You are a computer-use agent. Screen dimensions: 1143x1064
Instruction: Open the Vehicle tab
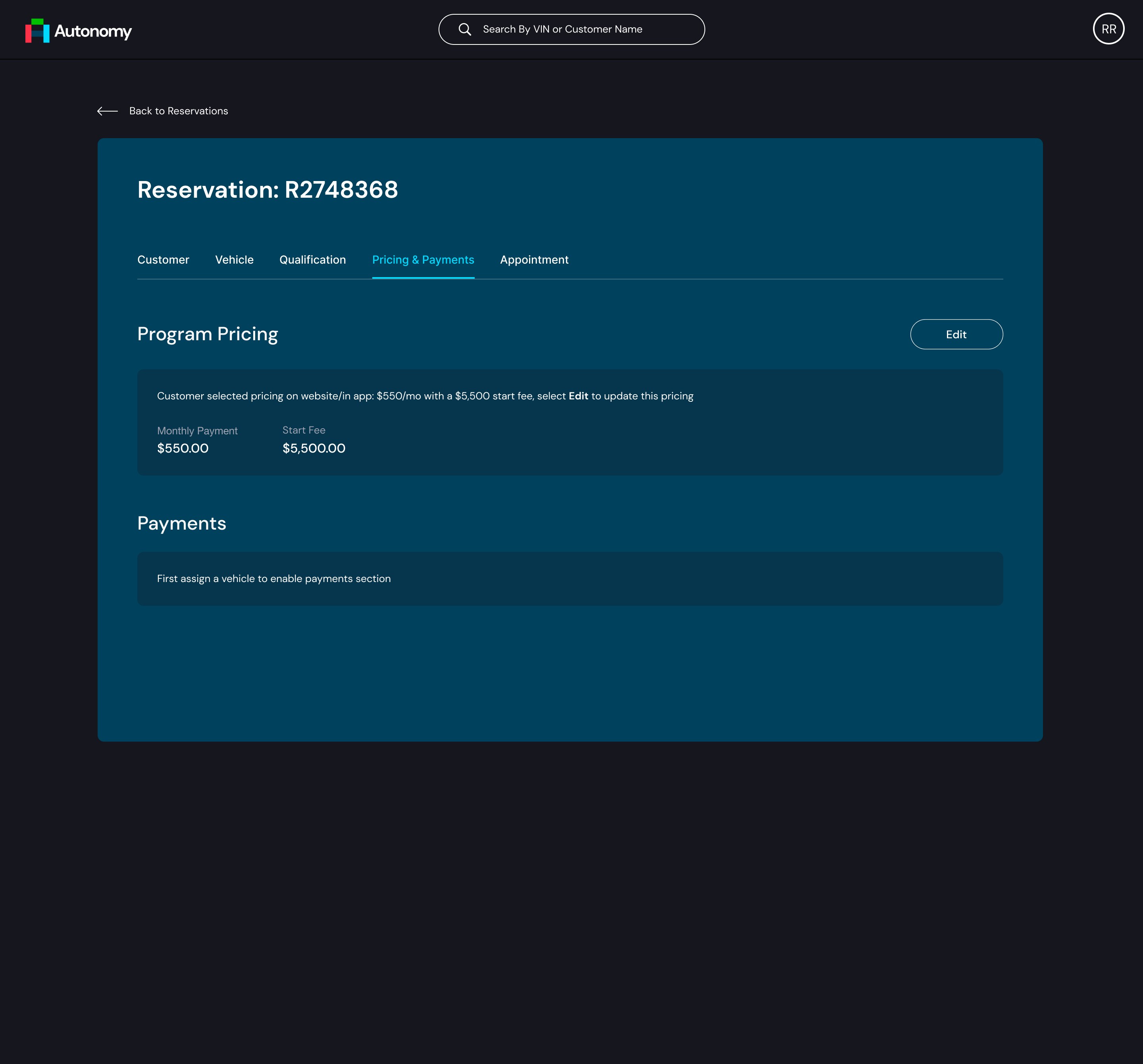pyautogui.click(x=234, y=260)
